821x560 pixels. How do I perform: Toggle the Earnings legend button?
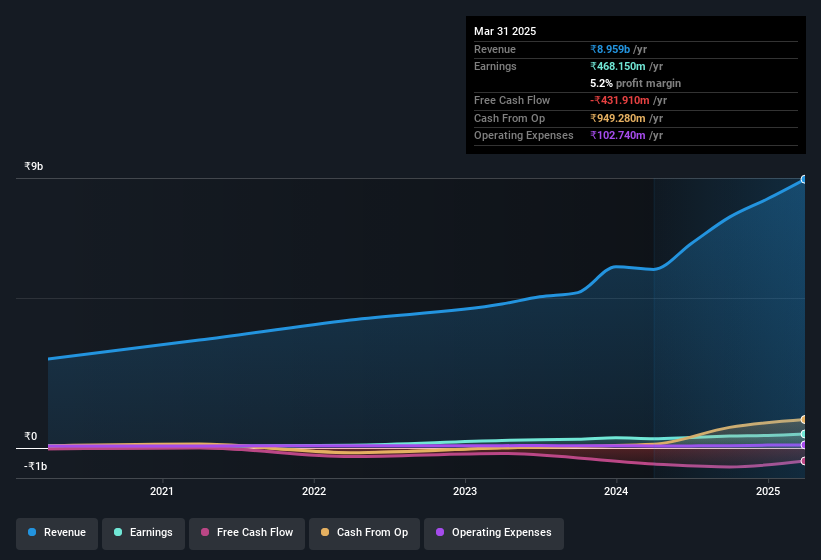143,533
